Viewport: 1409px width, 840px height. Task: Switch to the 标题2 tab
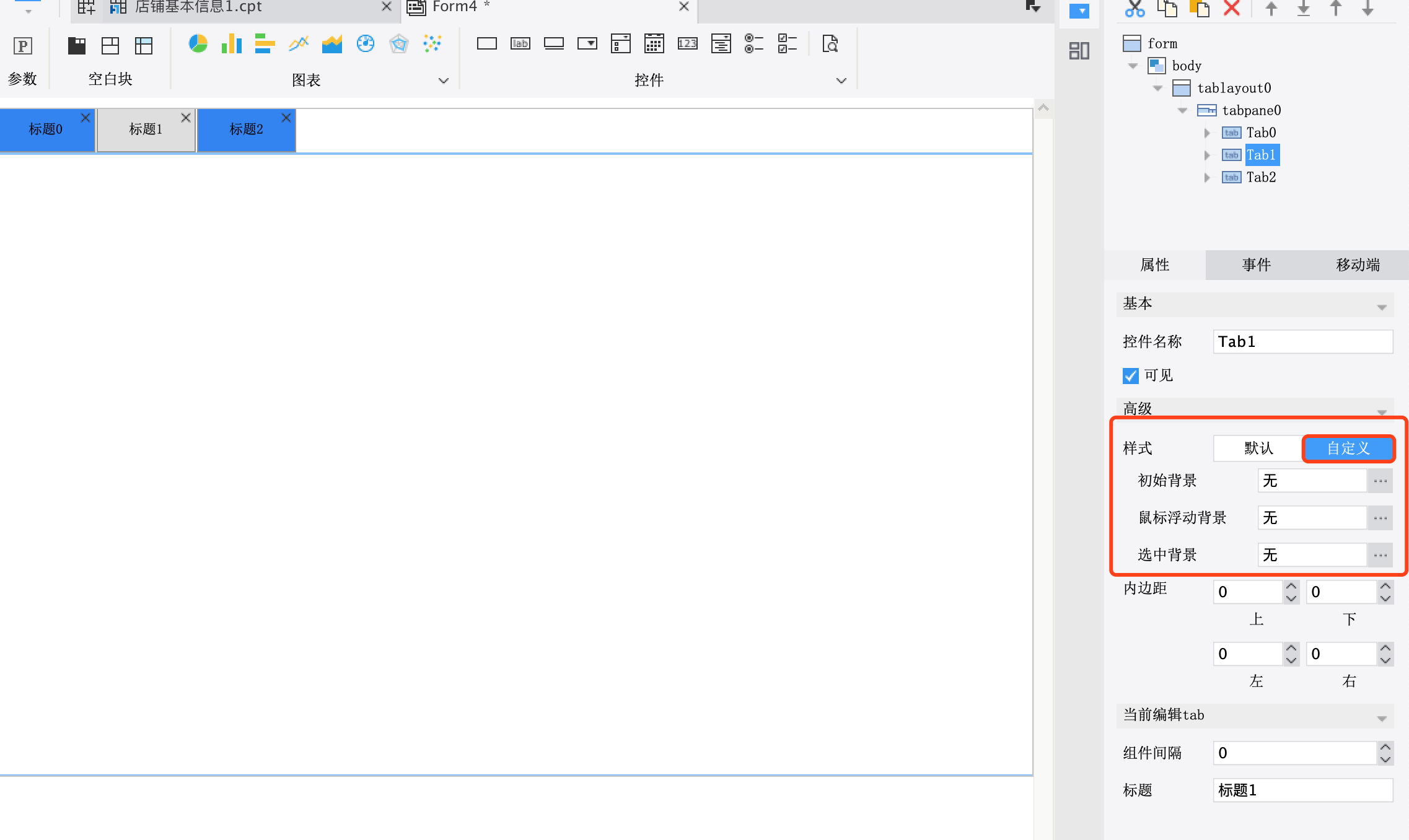coord(246,129)
